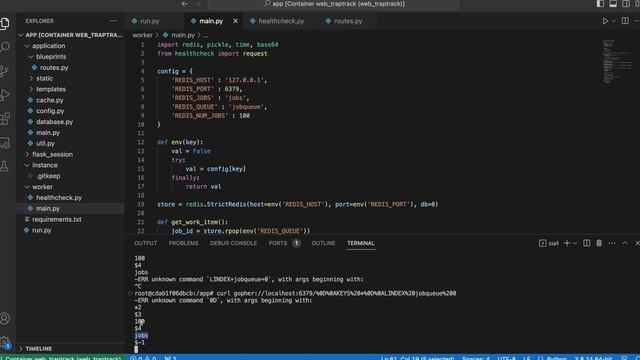
Task: Open launch profile dropdown beside plus
Action: (575, 243)
